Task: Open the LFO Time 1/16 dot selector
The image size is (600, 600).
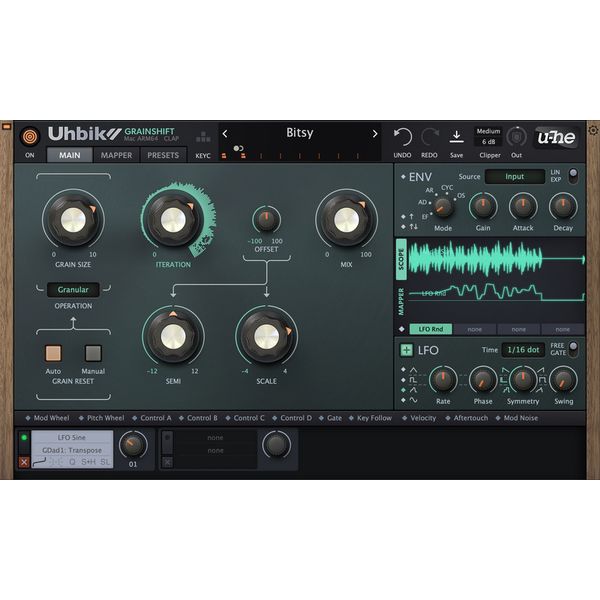Action: (521, 349)
